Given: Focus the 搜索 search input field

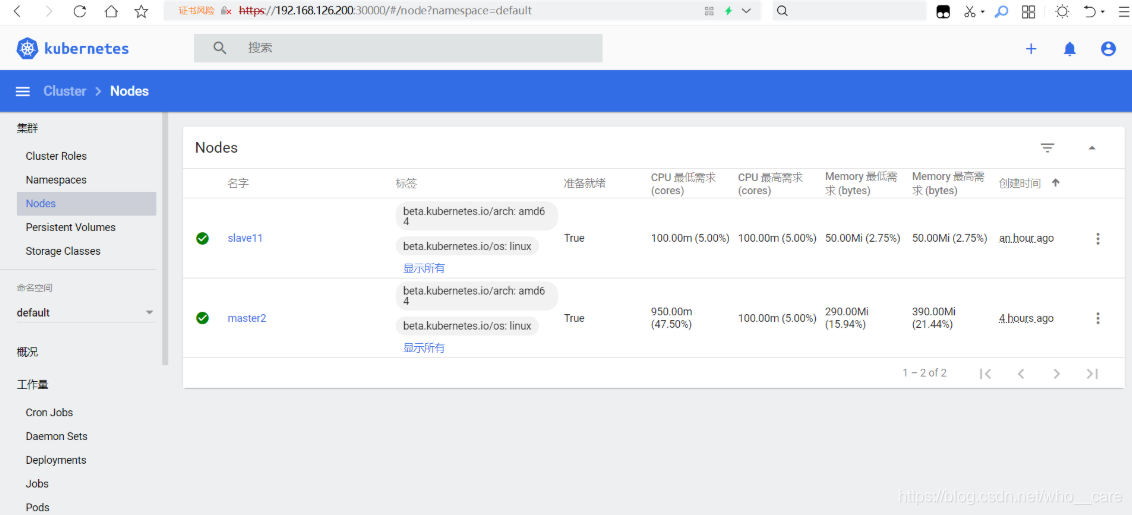Looking at the screenshot, I should (398, 48).
